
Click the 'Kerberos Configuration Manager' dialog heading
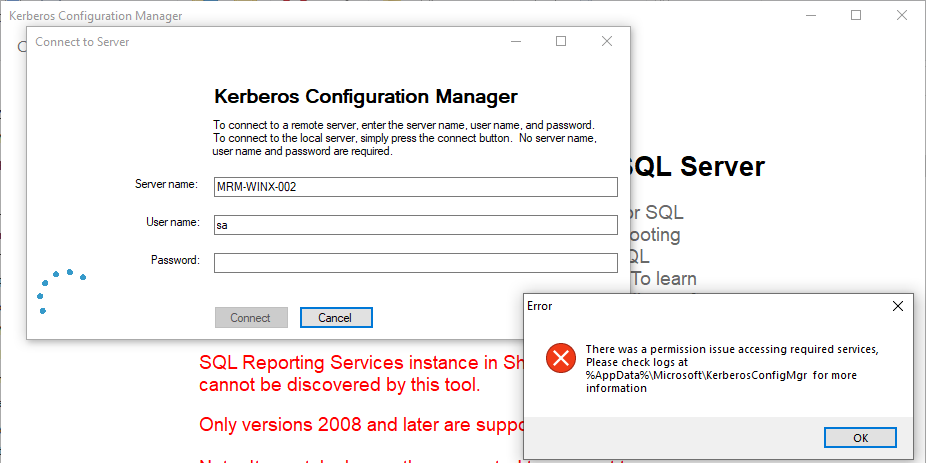coord(366,96)
